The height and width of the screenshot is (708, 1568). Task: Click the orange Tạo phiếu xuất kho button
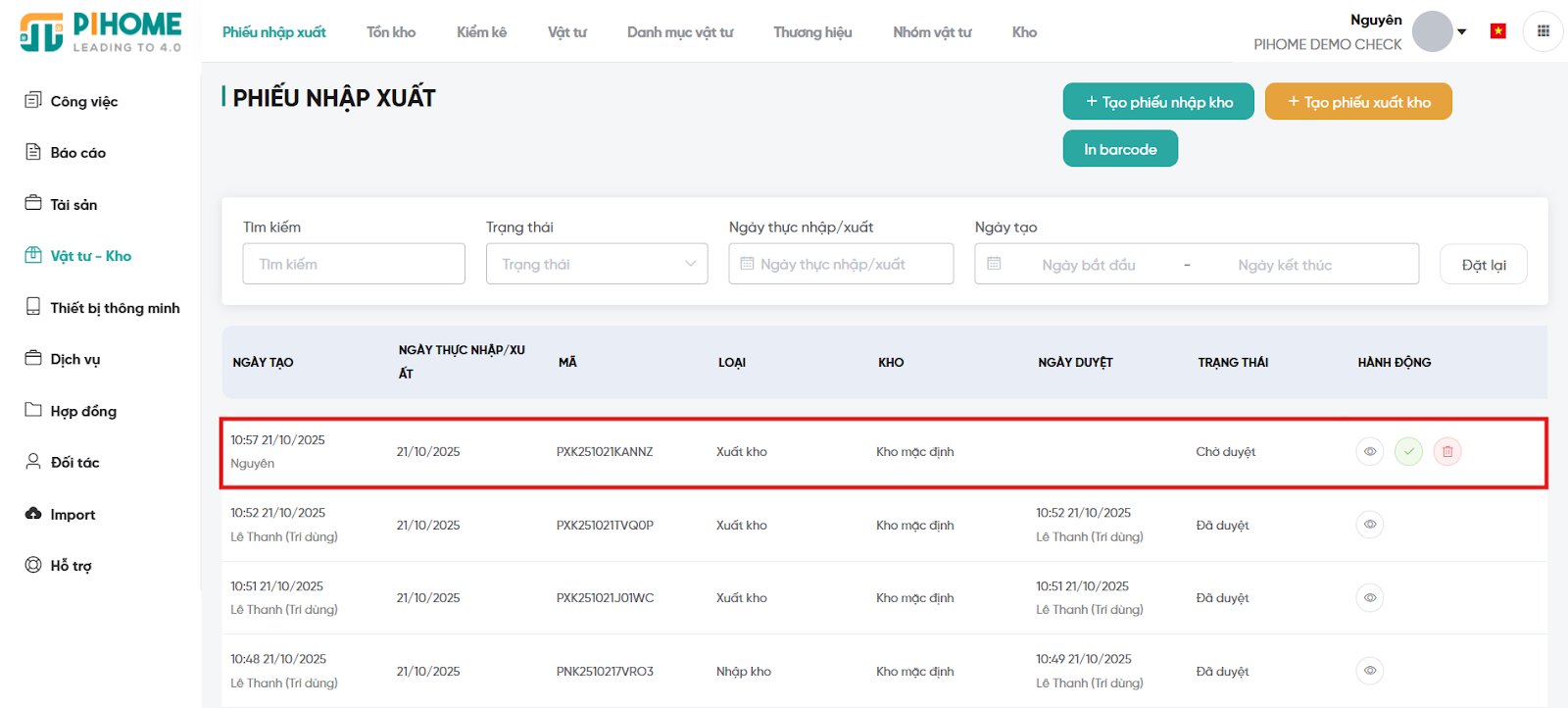pos(1358,102)
